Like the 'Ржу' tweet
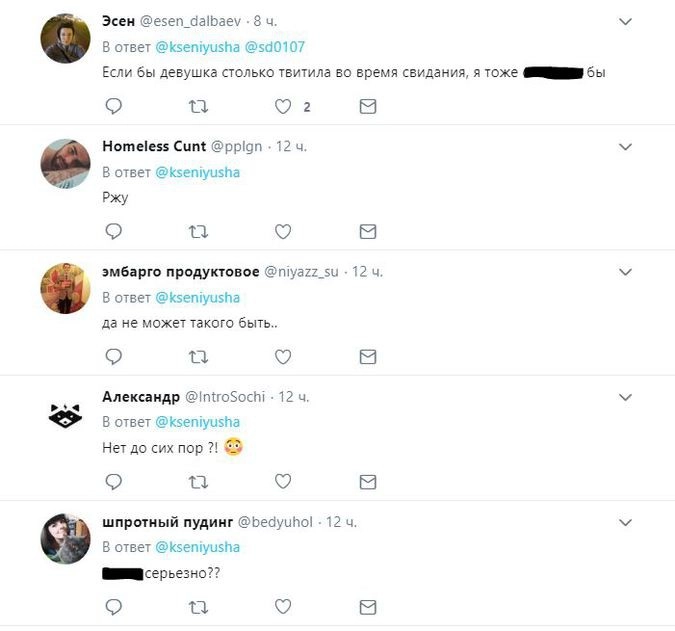 [x=283, y=232]
